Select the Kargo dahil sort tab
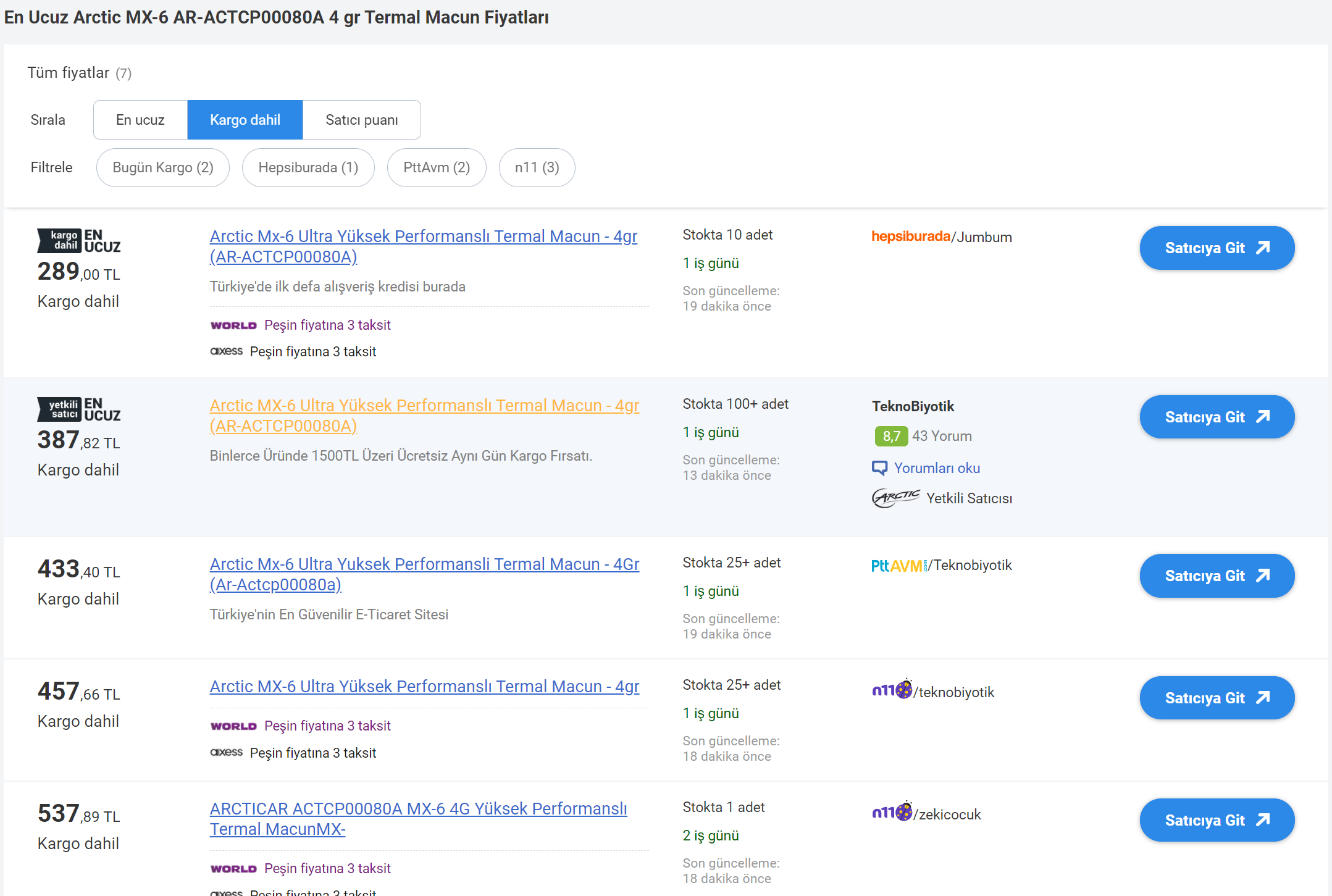Viewport: 1332px width, 896px height. point(245,120)
